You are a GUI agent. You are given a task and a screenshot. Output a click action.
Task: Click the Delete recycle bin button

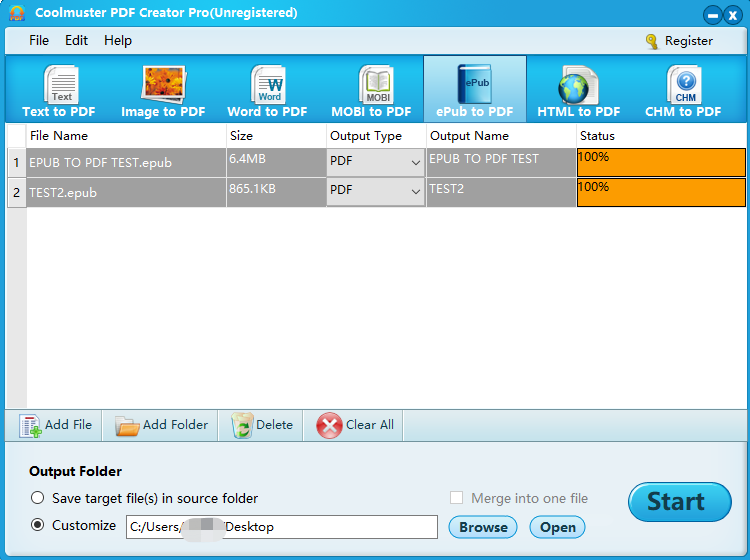tap(261, 425)
